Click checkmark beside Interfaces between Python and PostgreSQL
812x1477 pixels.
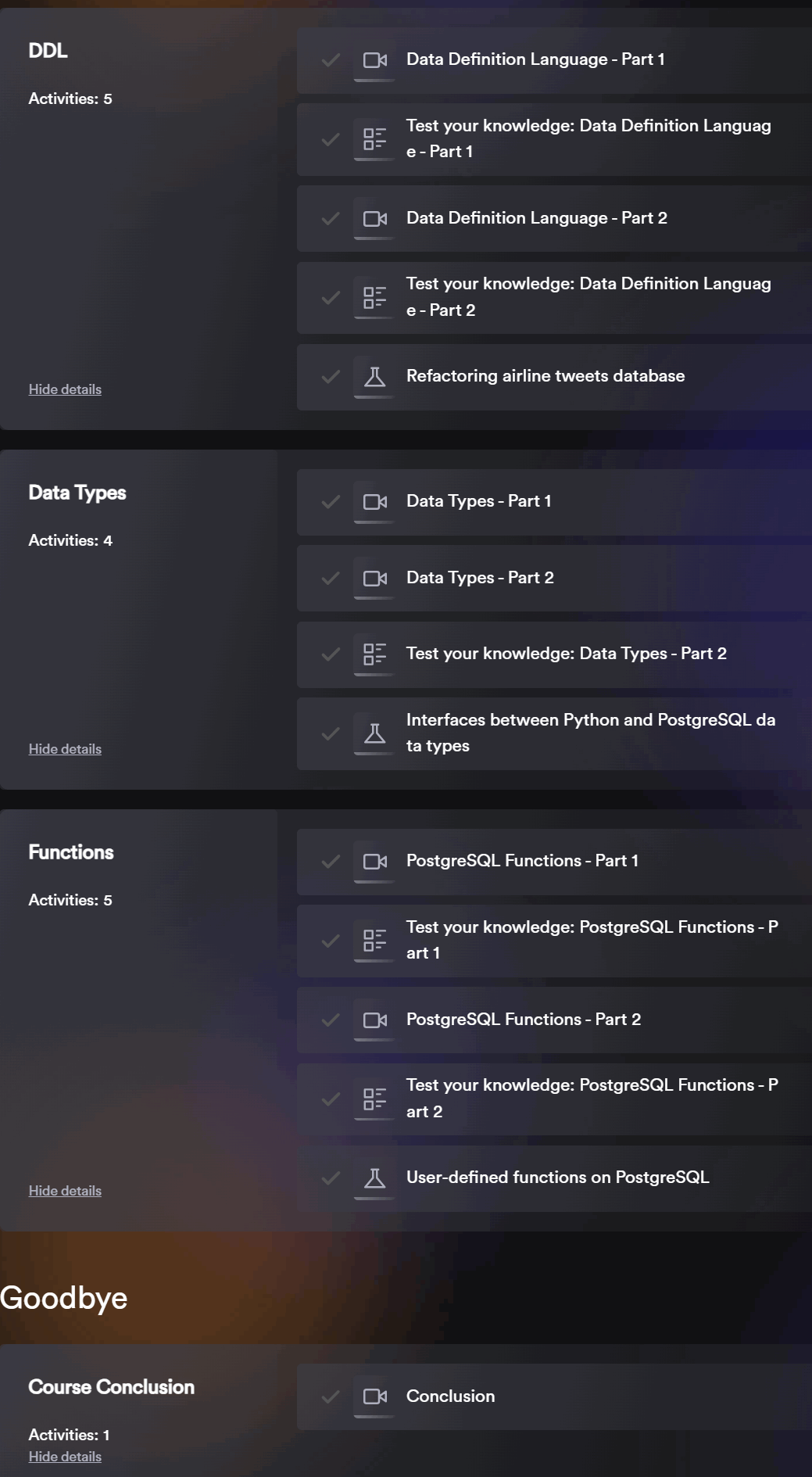(331, 734)
